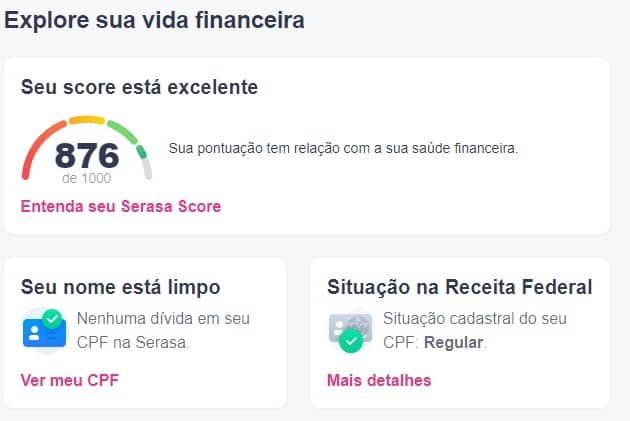Click the green checkmark on blue ID card
The height and width of the screenshot is (421, 630).
click(x=52, y=319)
